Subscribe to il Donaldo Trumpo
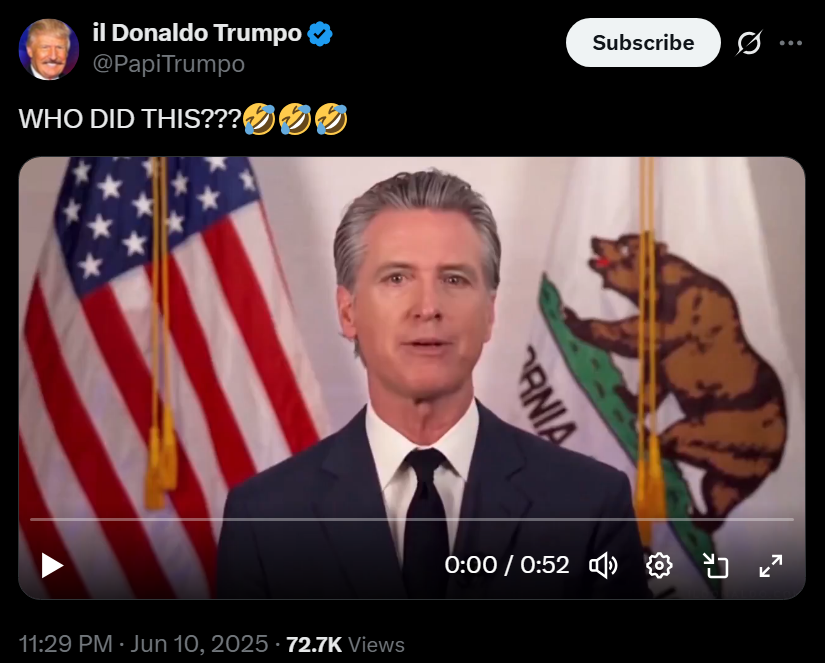This screenshot has width=825, height=663. point(643,43)
